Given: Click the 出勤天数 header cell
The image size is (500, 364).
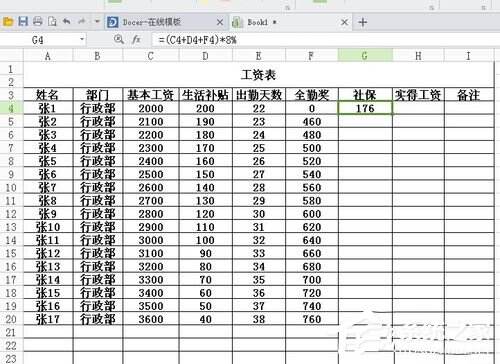Looking at the screenshot, I should (259, 95).
